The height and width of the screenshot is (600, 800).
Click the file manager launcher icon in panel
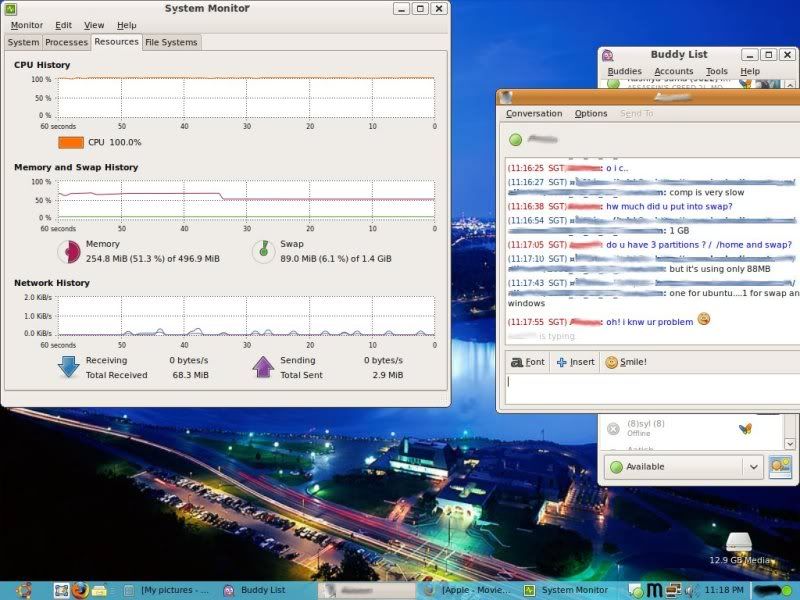99,591
